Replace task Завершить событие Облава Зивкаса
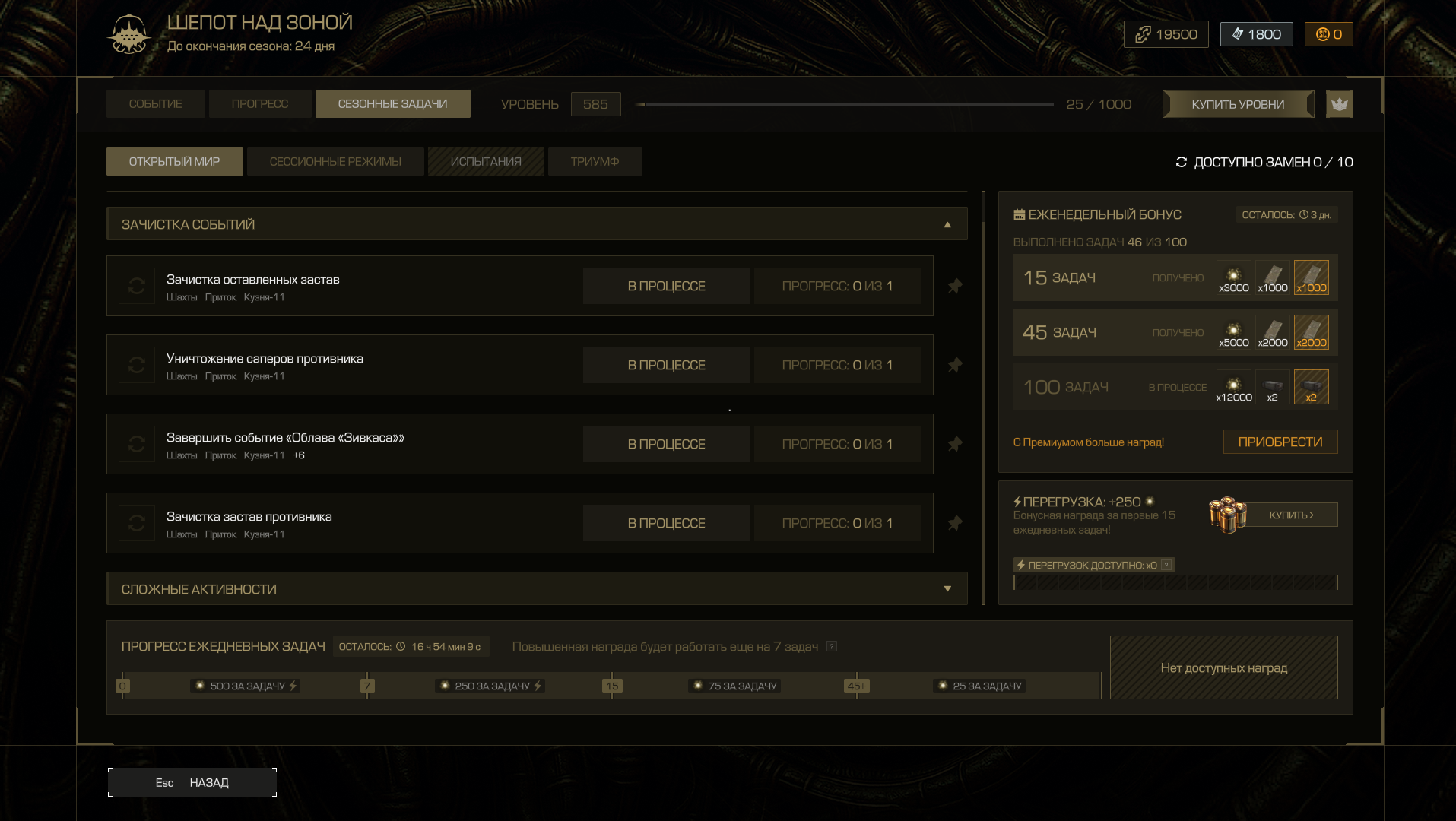The height and width of the screenshot is (821, 1456). pyautogui.click(x=137, y=444)
